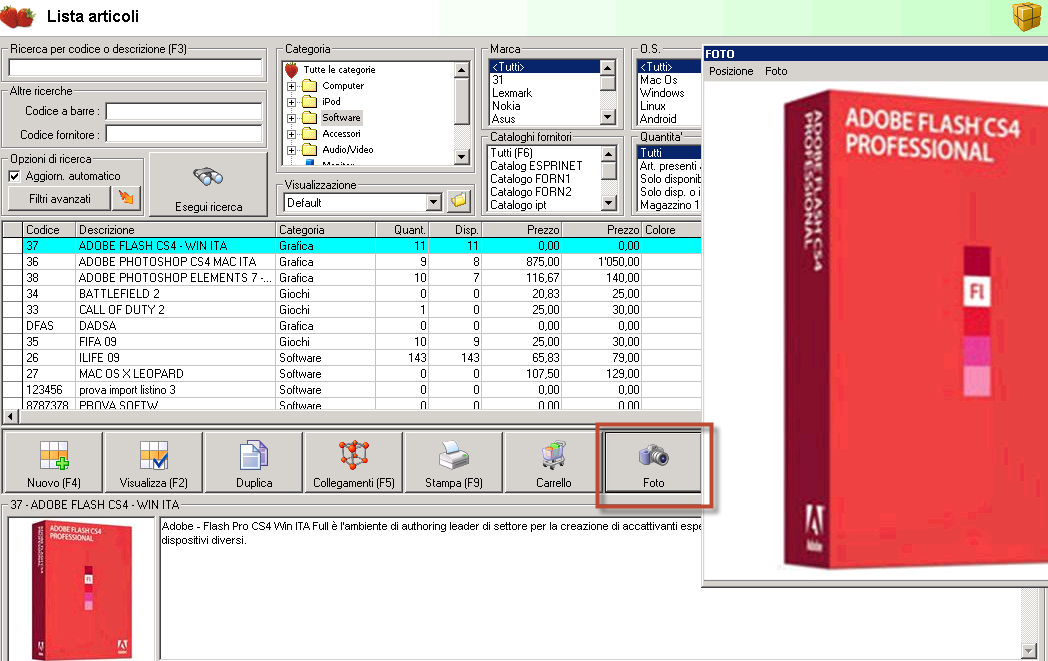Print the list with Stampa (F9)
This screenshot has height=661, width=1048.
point(454,462)
